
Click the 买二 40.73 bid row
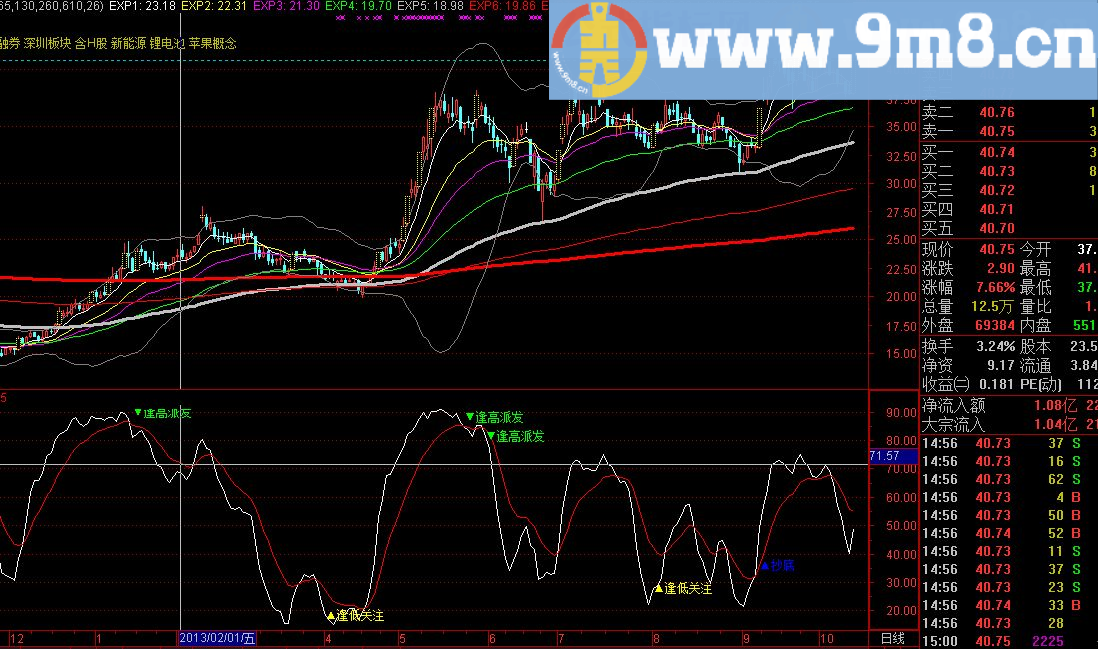coord(1008,171)
